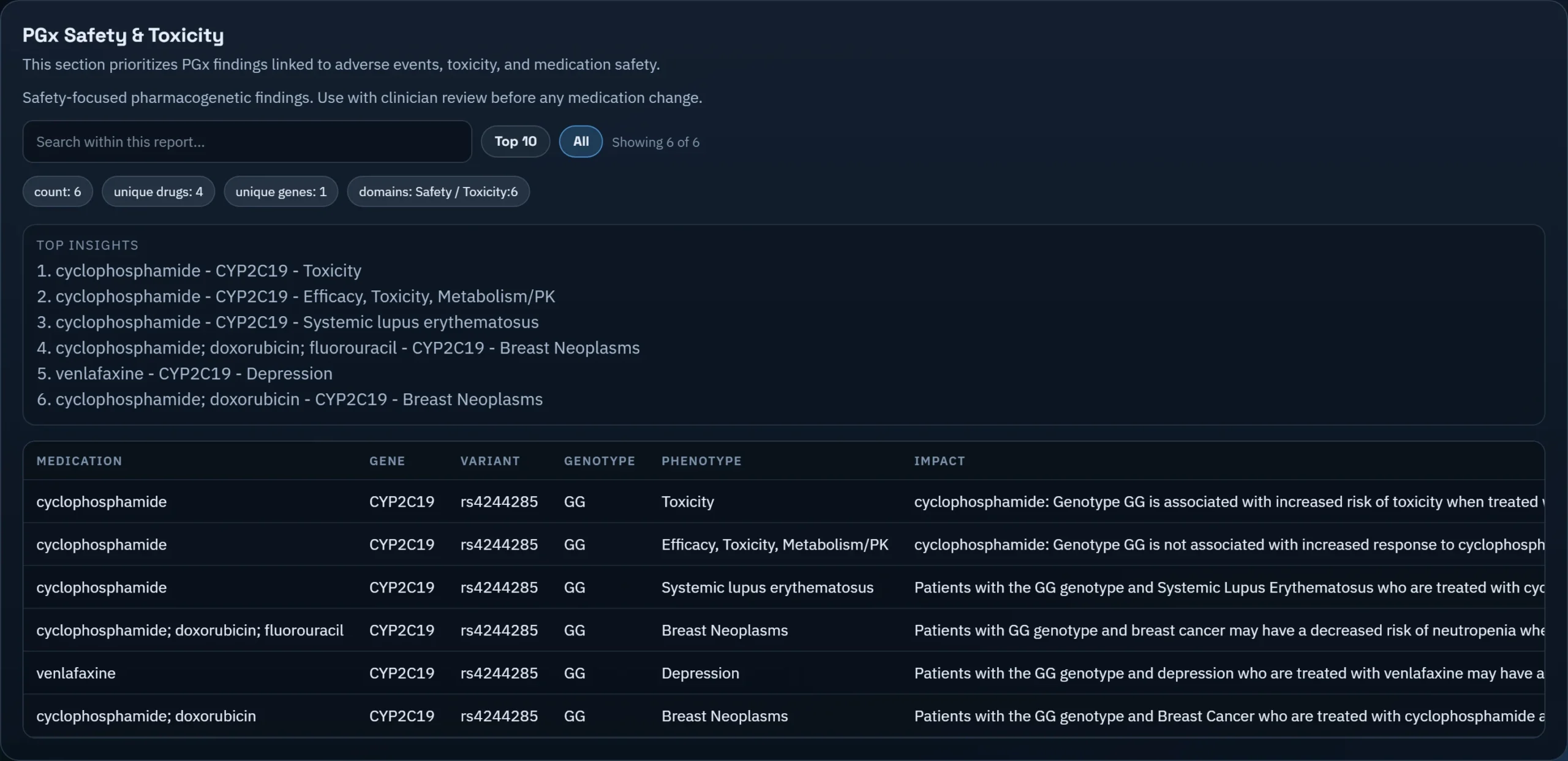Click the 'count: 6' chip
The width and height of the screenshot is (1568, 761).
point(58,192)
